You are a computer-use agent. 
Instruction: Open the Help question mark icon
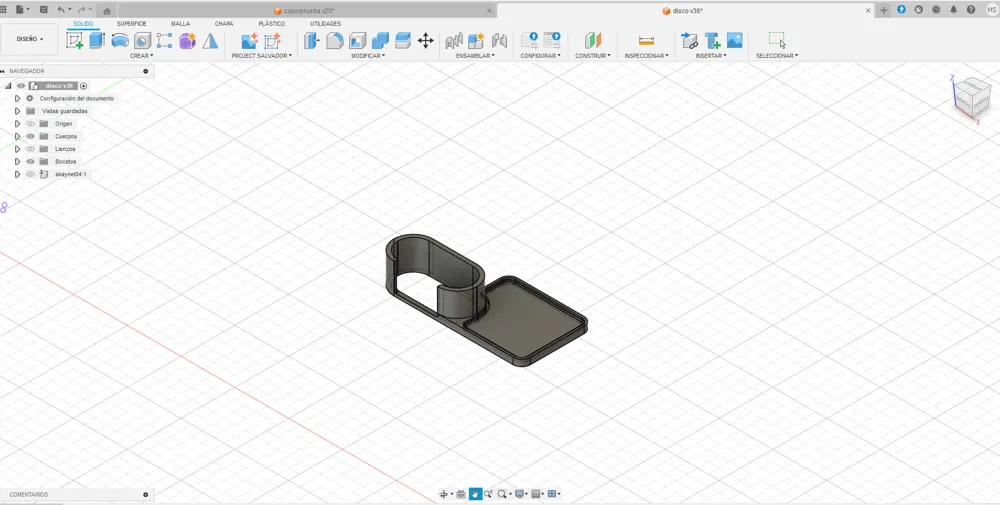pos(971,10)
